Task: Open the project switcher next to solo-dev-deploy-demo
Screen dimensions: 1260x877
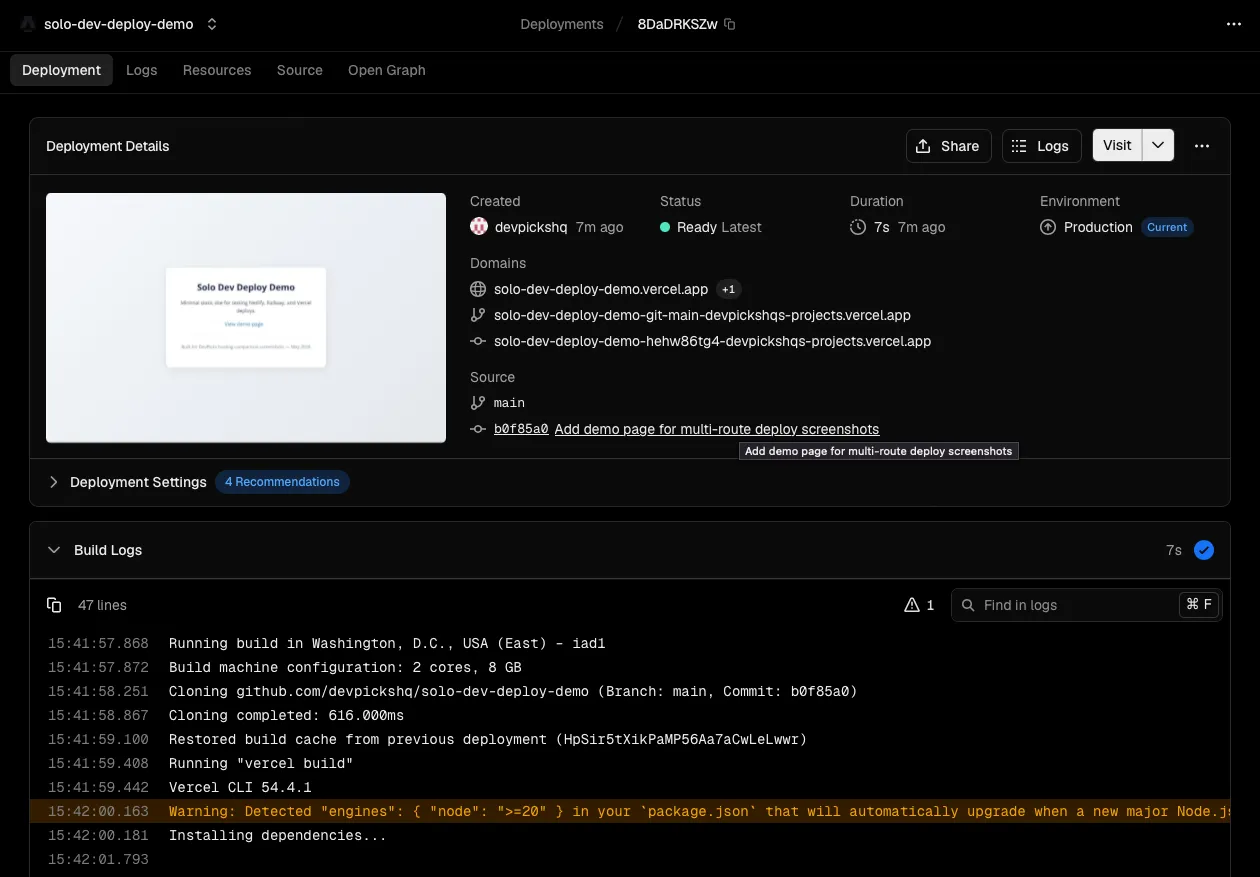Action: coord(212,24)
